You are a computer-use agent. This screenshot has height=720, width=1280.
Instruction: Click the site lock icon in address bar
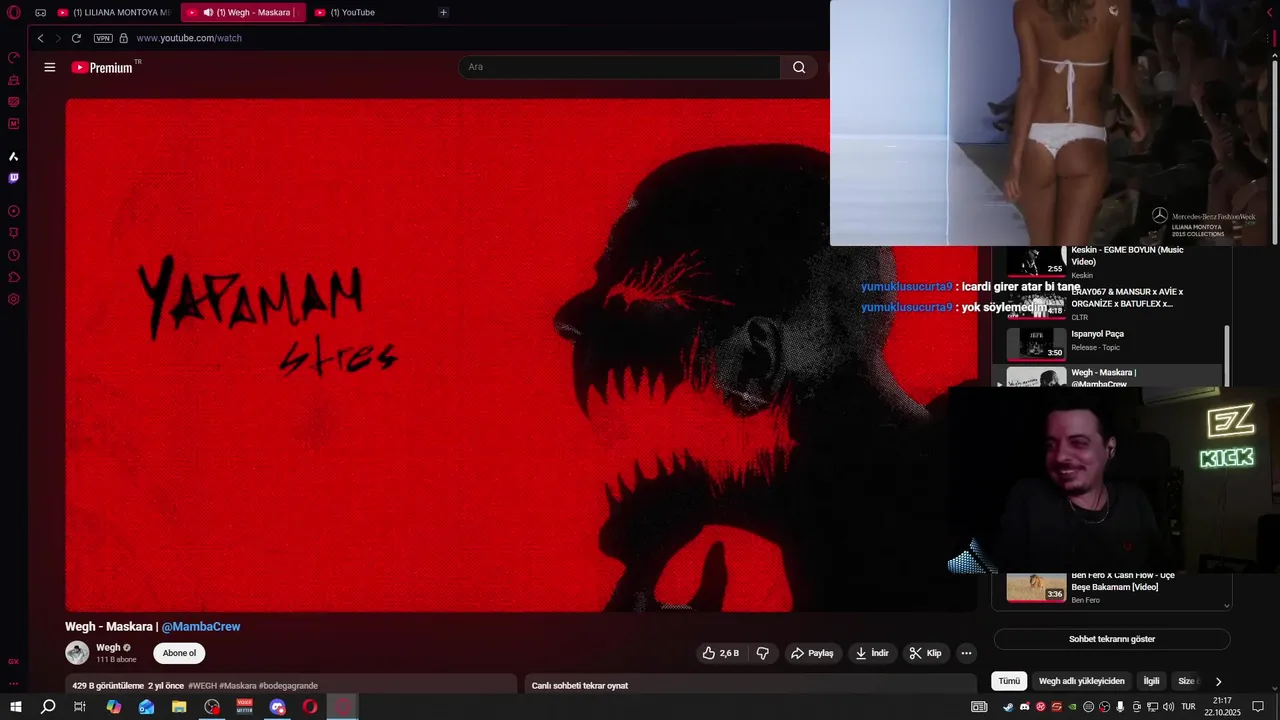point(124,38)
